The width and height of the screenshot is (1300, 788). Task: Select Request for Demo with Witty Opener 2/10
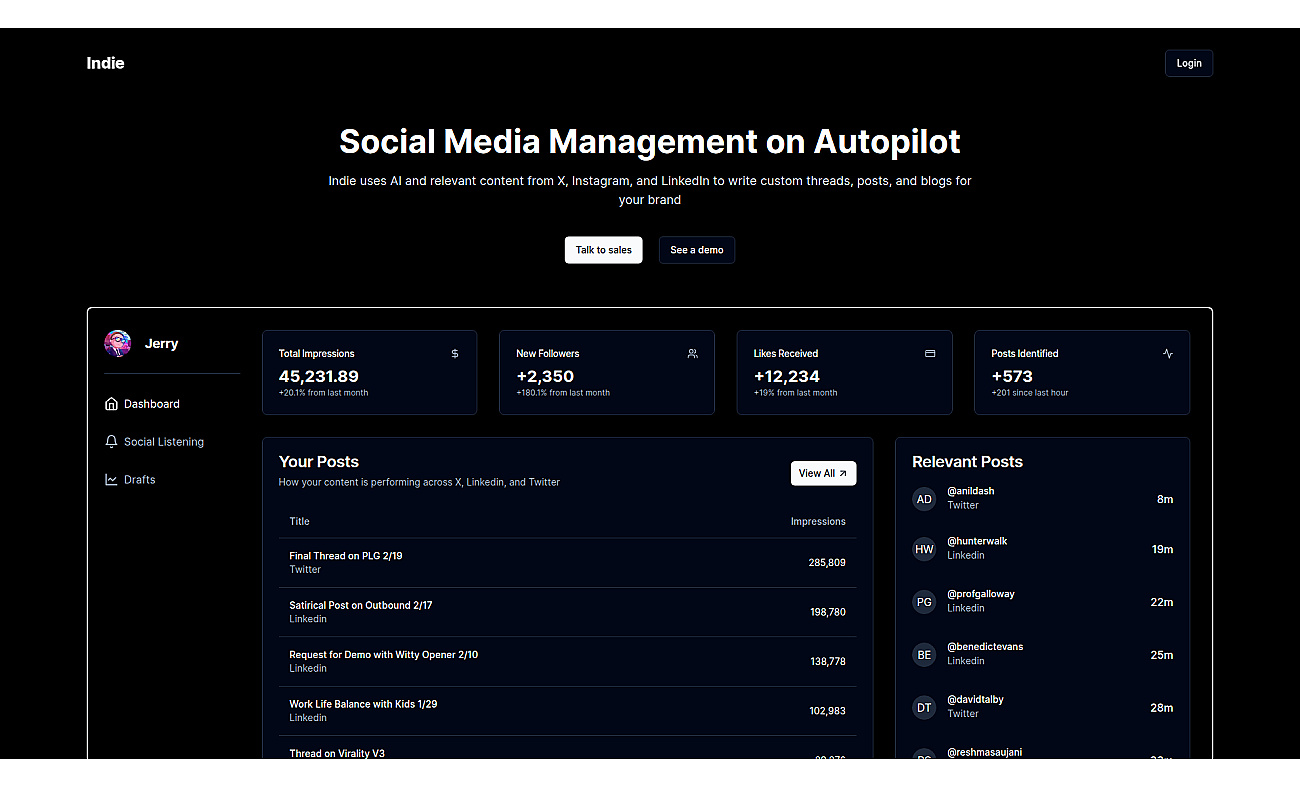(x=384, y=655)
